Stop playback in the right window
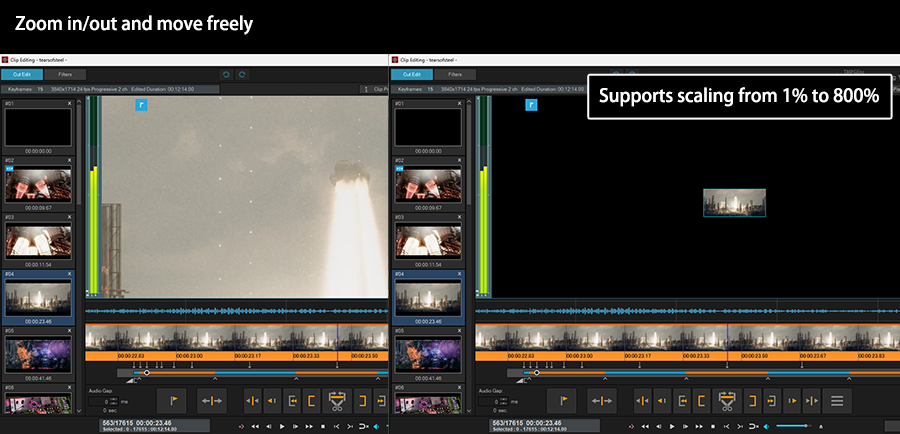This screenshot has height=434, width=900. [x=713, y=427]
